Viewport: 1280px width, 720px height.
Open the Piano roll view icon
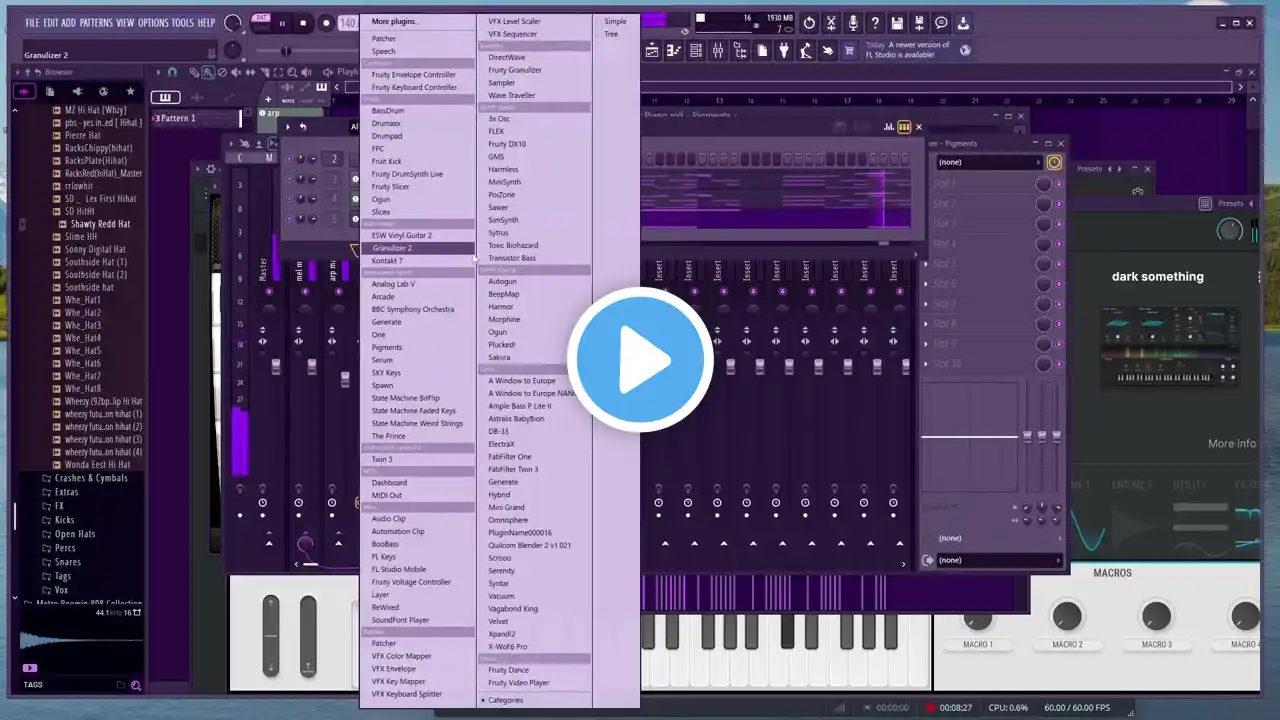[674, 50]
